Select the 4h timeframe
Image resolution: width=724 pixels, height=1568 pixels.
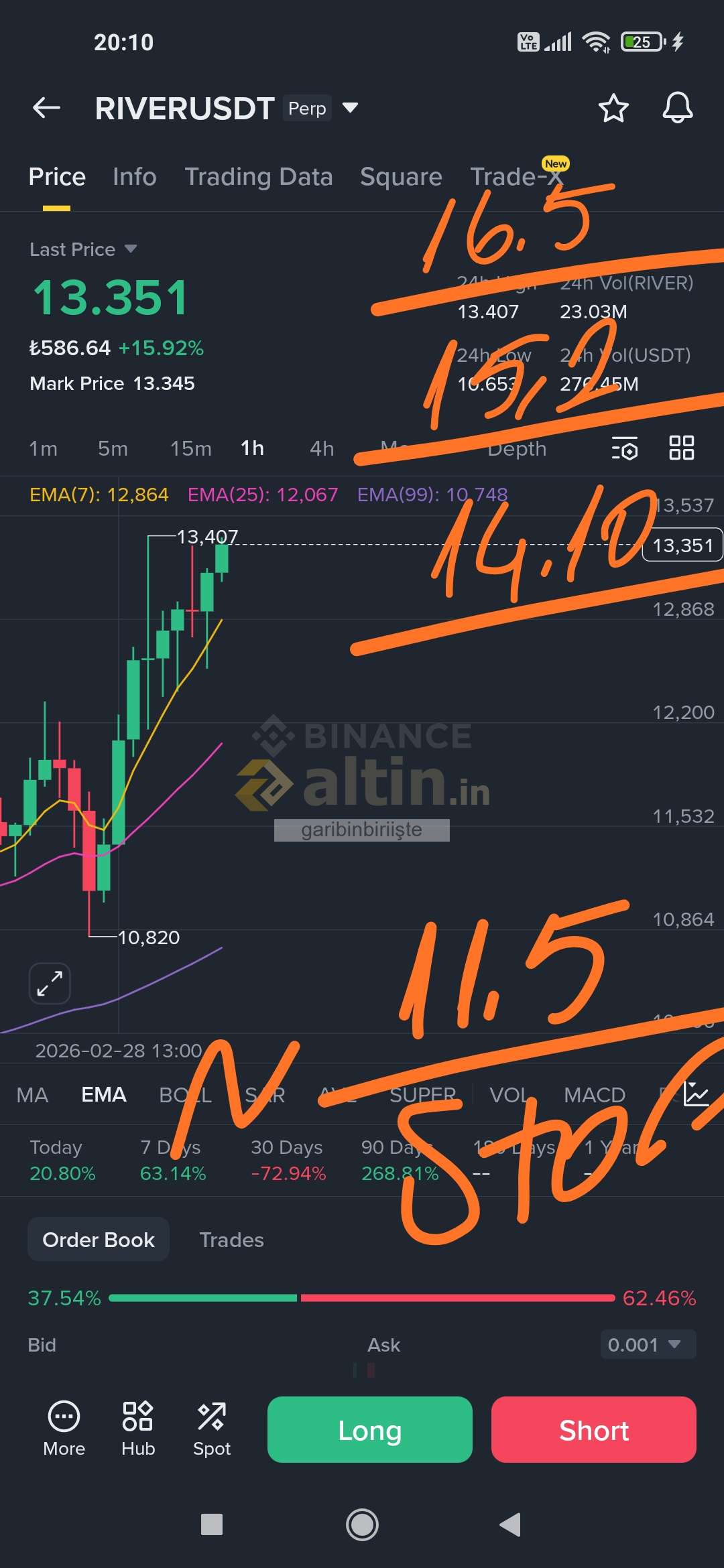(322, 448)
